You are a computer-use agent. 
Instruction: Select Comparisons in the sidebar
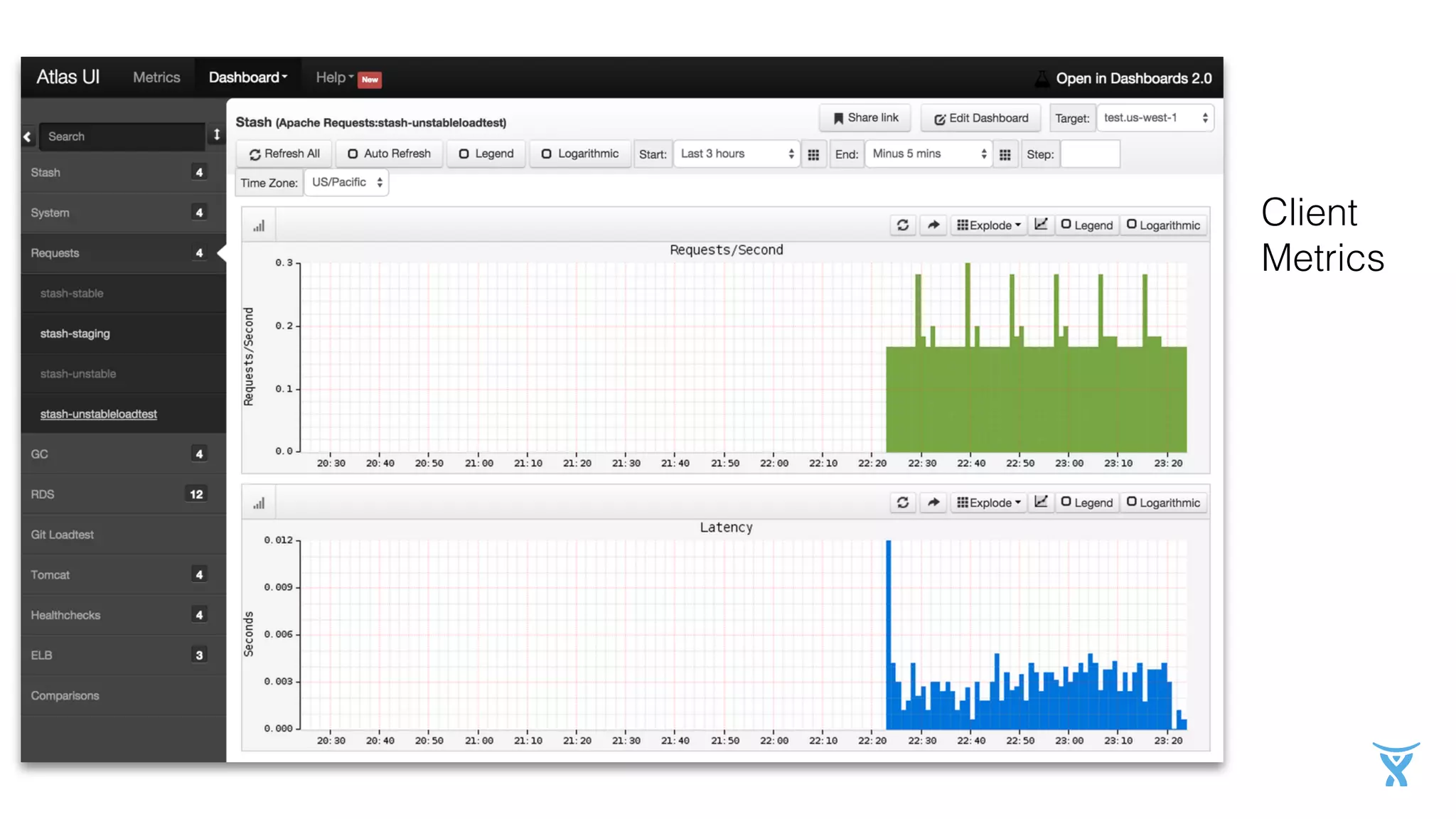tap(124, 695)
